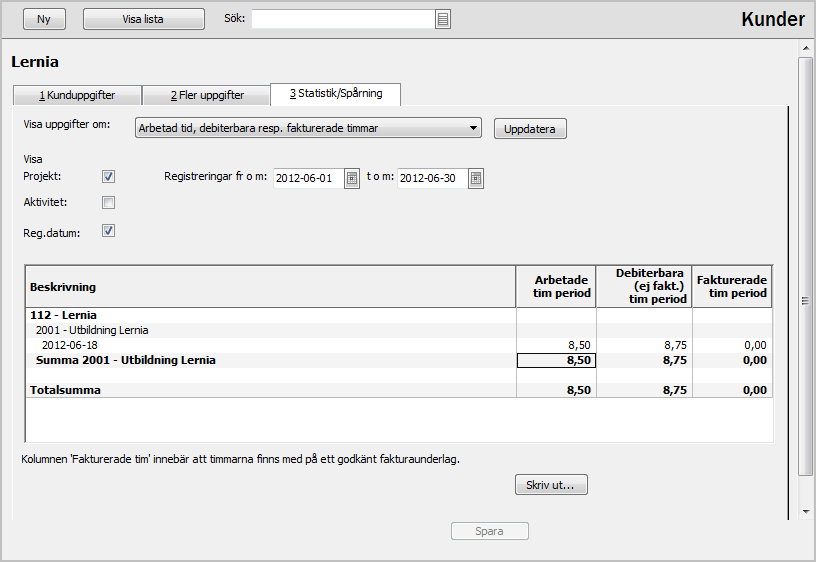816x562 pixels.
Task: Switch to the 1 Kunduppgifter tab
Action: pyautogui.click(x=77, y=95)
